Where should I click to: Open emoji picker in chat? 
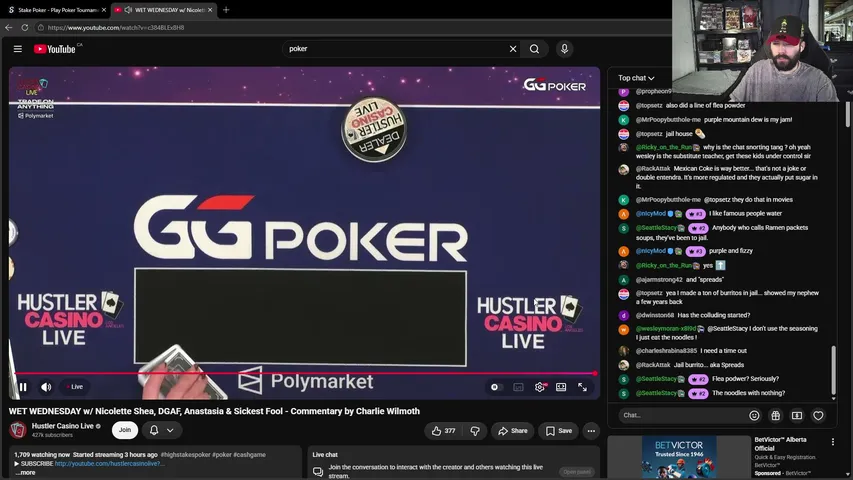[x=754, y=415]
